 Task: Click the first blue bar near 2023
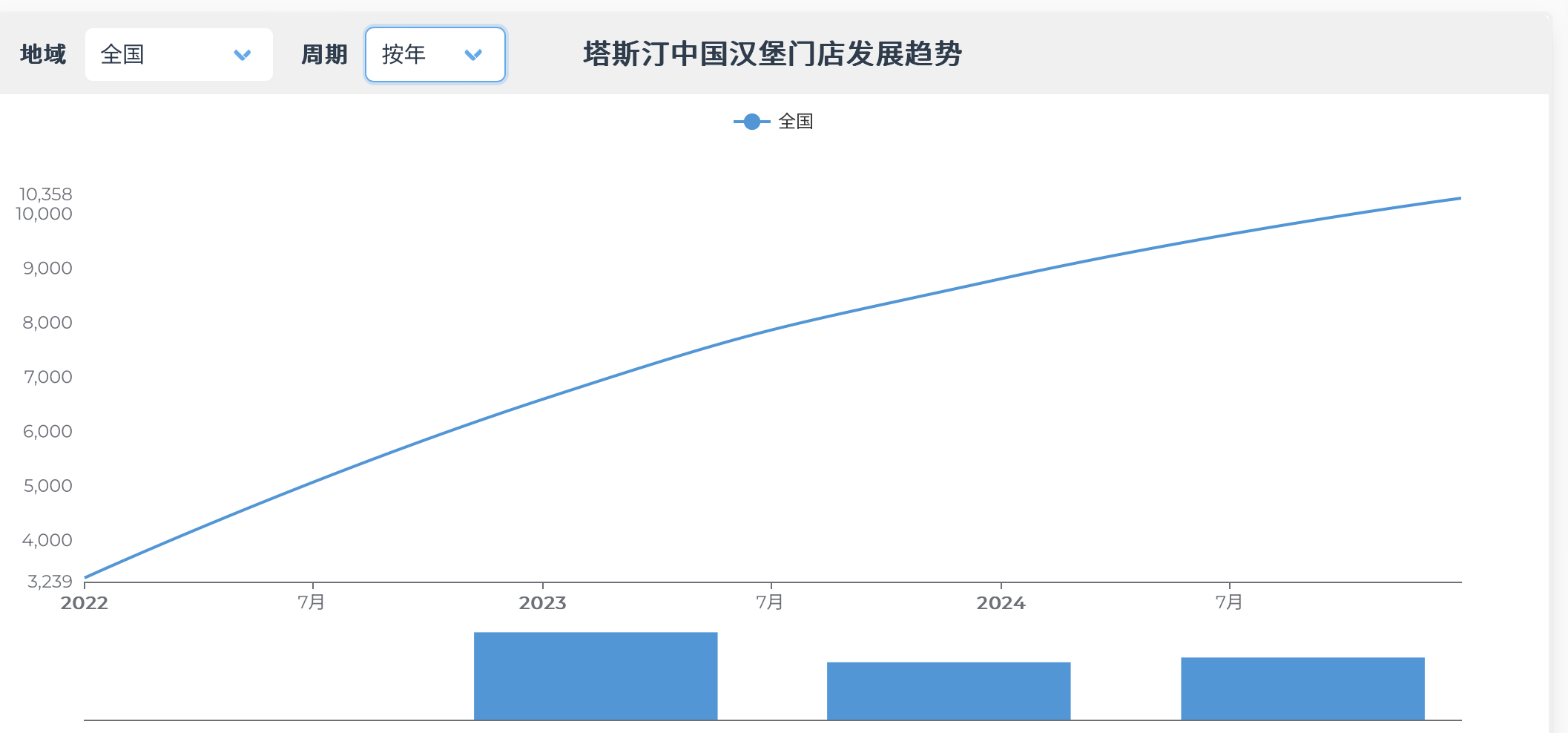[596, 676]
